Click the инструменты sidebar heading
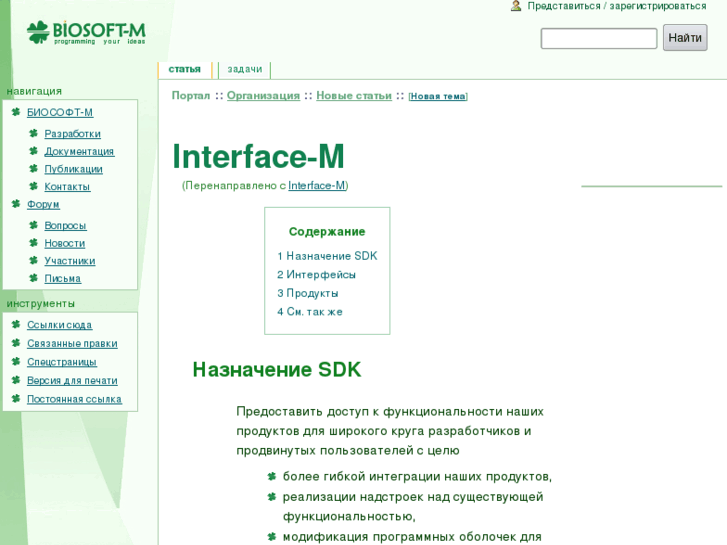The width and height of the screenshot is (727, 545). coord(40,303)
